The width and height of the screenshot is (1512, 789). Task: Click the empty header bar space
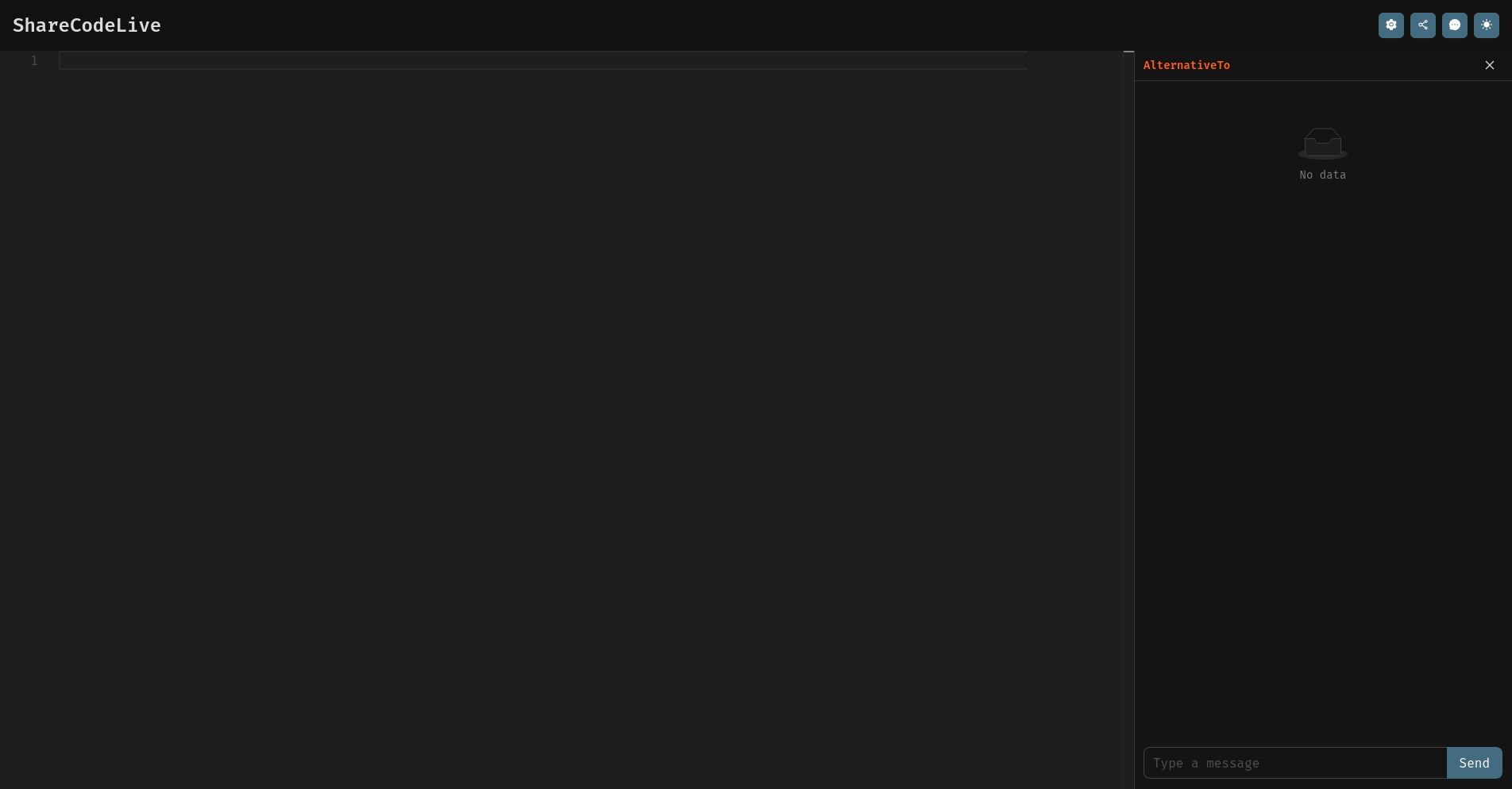(x=769, y=25)
